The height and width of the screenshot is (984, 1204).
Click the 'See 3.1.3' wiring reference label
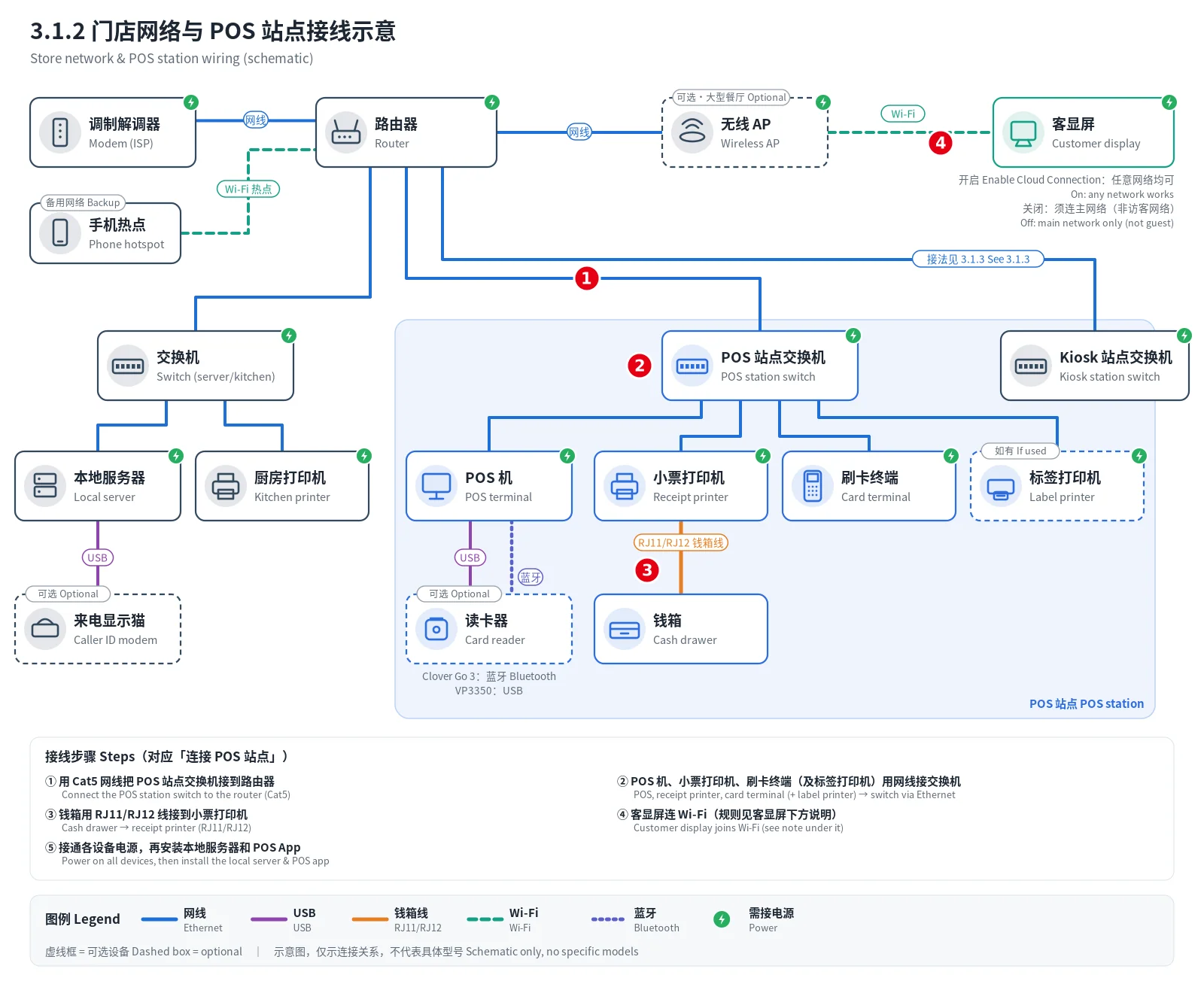(x=978, y=260)
